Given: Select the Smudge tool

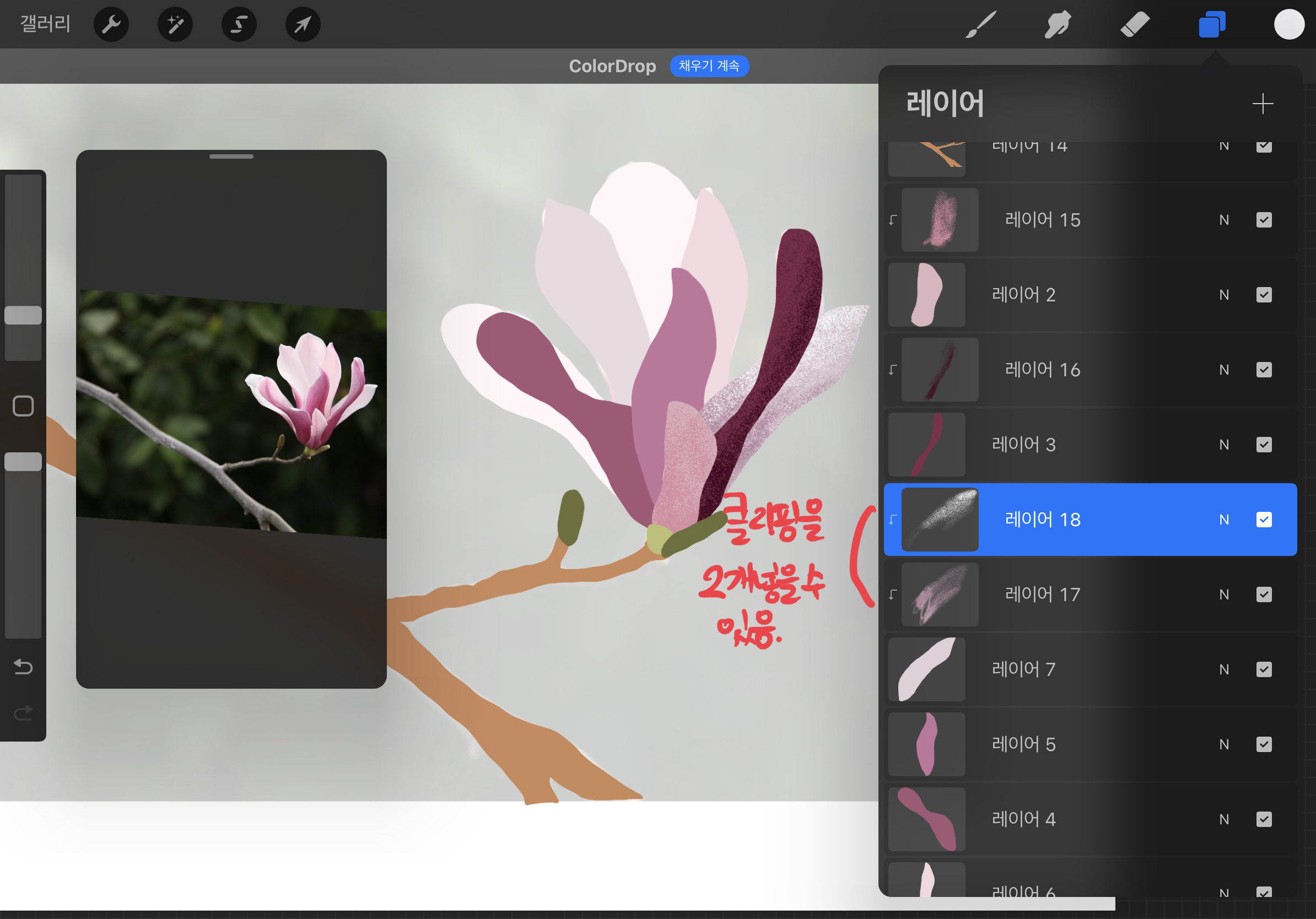Looking at the screenshot, I should pos(1058,25).
